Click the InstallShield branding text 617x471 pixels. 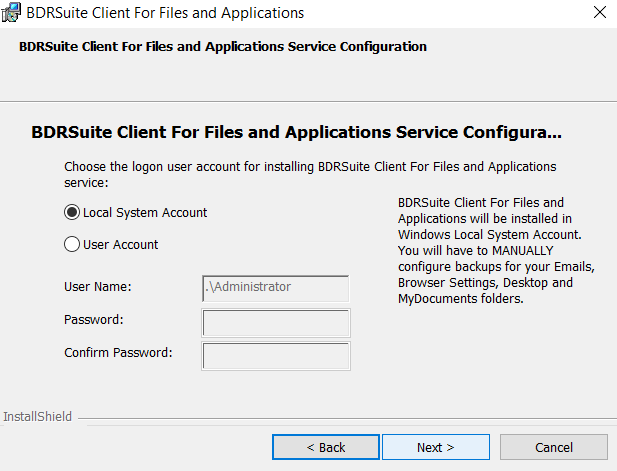click(37, 416)
